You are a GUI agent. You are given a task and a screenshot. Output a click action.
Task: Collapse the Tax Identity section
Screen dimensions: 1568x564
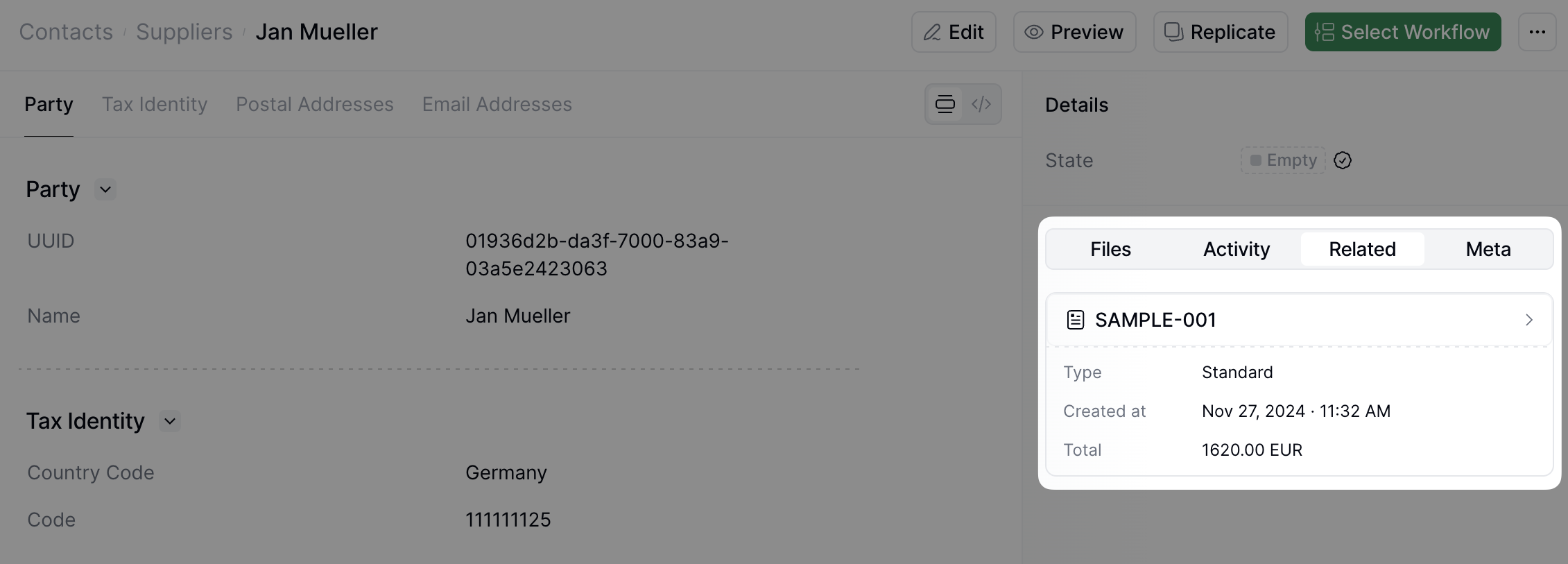(x=170, y=420)
